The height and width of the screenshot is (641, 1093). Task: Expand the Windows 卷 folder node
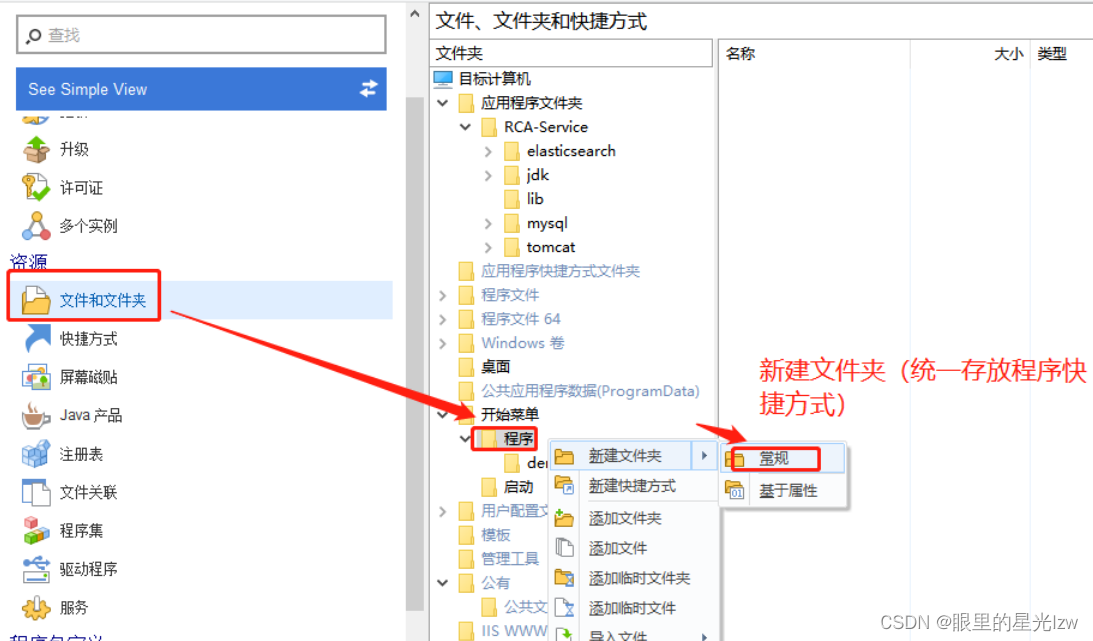(x=443, y=343)
